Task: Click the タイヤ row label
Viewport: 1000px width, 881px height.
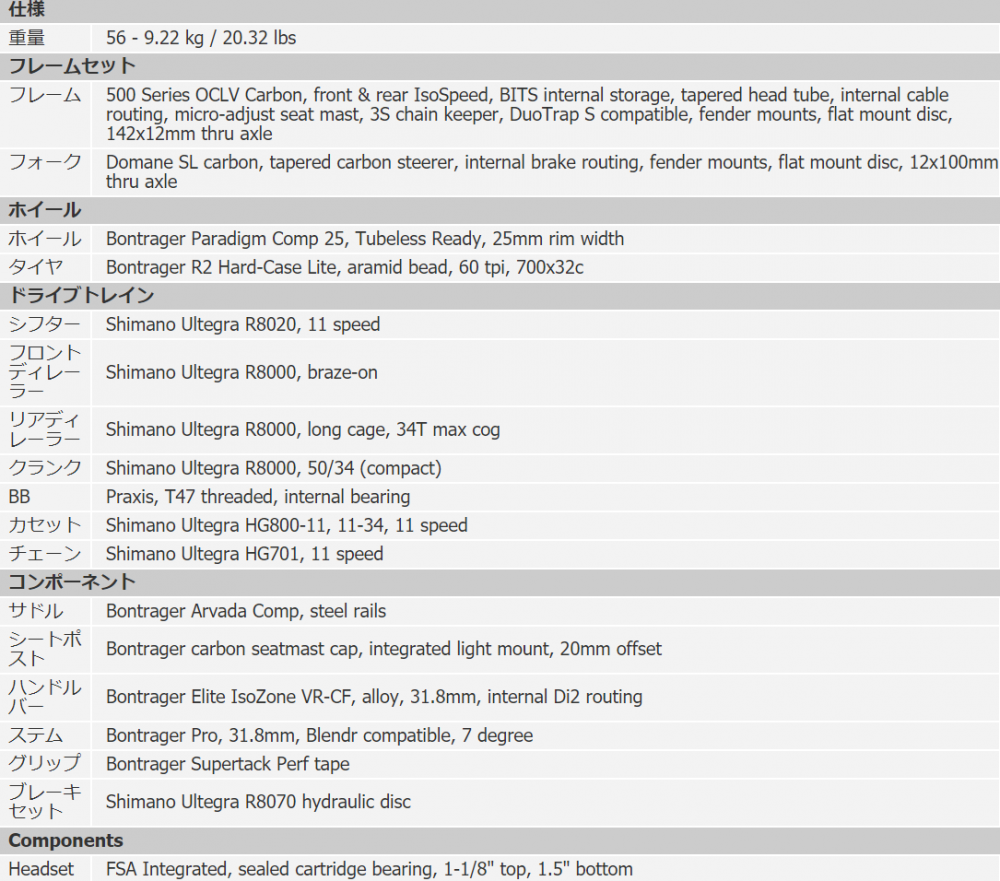Action: [x=36, y=267]
